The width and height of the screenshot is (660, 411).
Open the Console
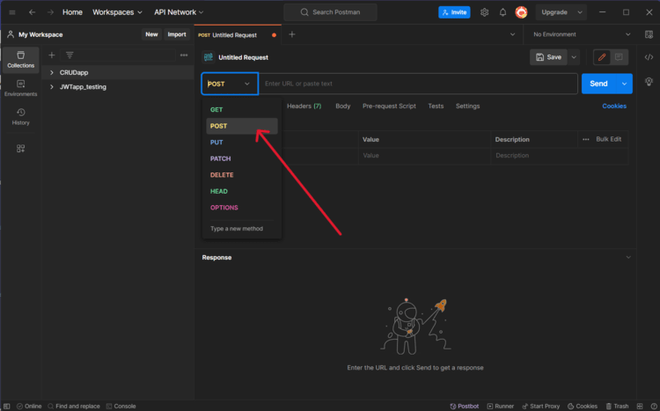pos(121,406)
